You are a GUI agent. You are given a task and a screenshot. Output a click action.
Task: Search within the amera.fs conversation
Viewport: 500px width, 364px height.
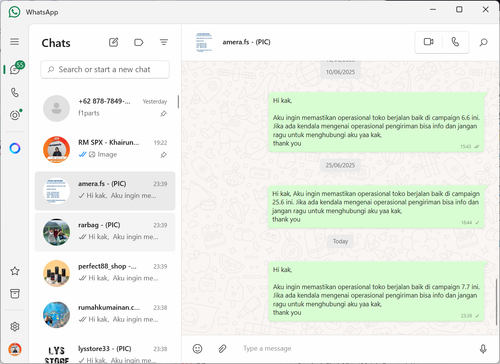(483, 42)
